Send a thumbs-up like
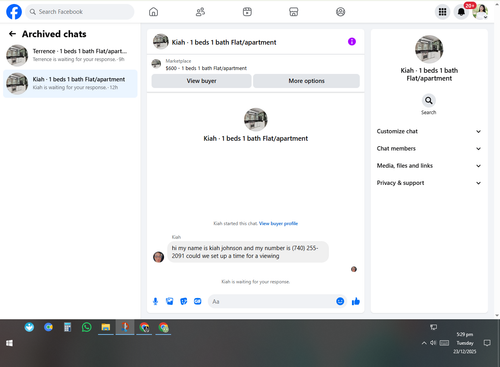The height and width of the screenshot is (367, 500). click(x=356, y=301)
